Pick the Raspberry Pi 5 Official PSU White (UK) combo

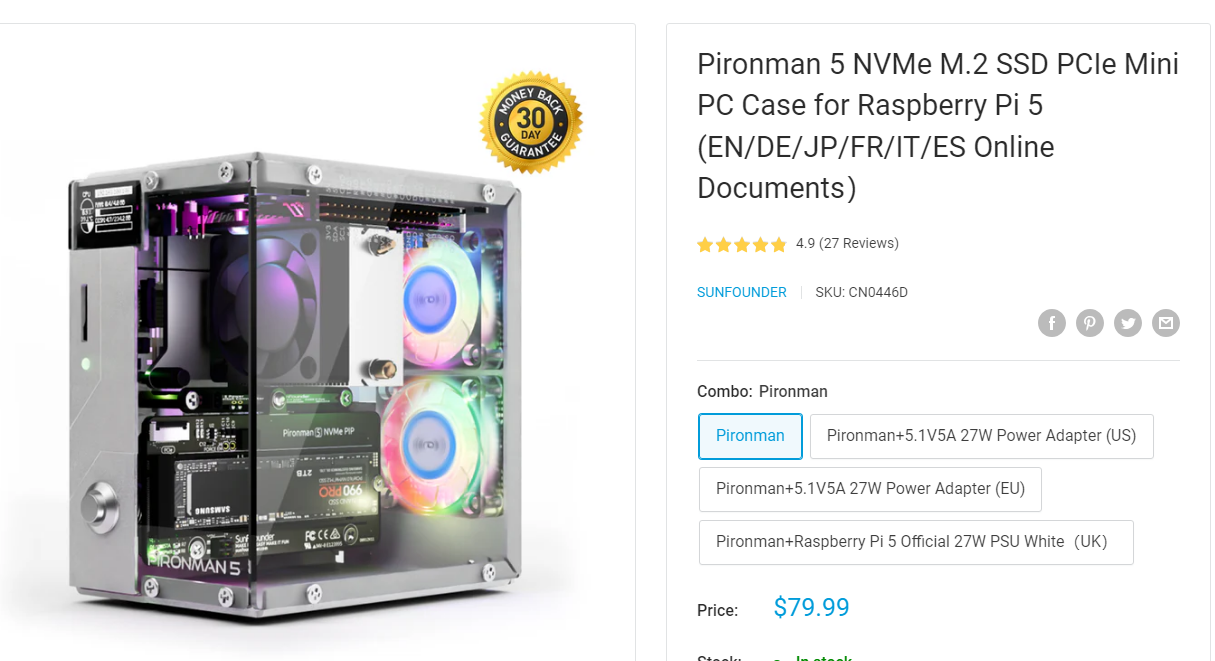pyautogui.click(x=916, y=542)
